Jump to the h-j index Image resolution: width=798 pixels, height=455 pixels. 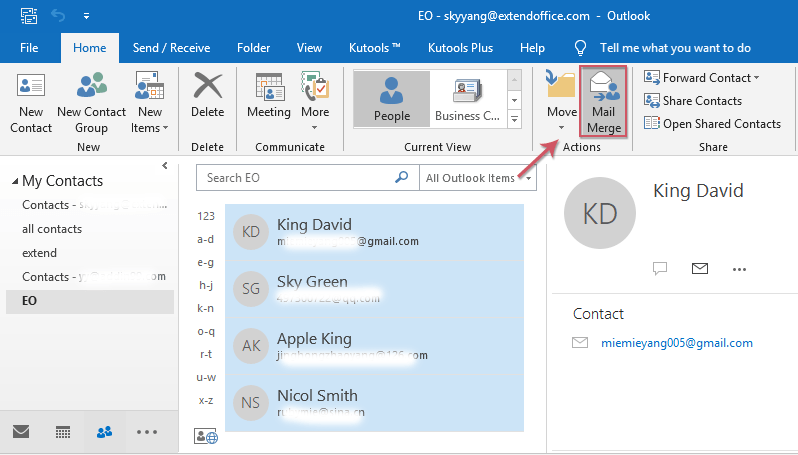(206, 285)
